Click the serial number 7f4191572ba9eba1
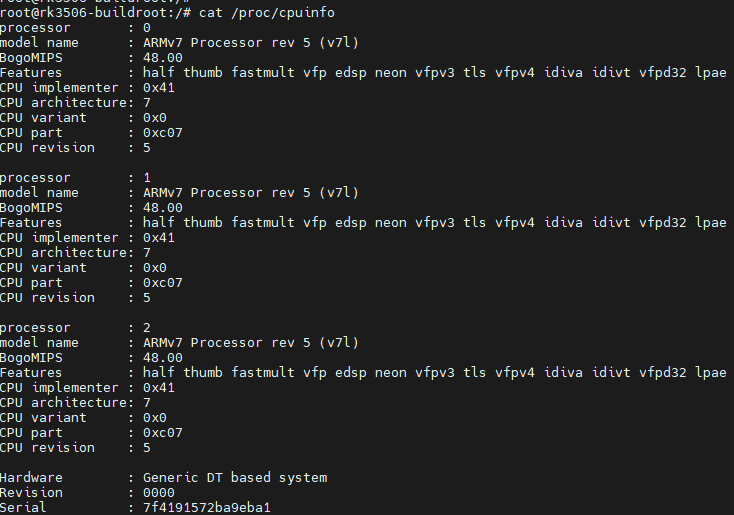734x515 pixels. pyautogui.click(x=207, y=507)
